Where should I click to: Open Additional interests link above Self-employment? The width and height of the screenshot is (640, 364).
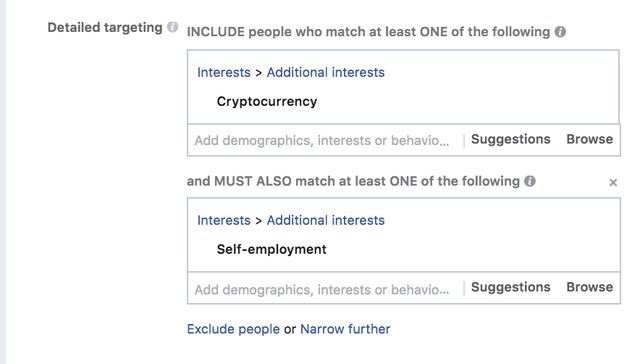click(326, 220)
